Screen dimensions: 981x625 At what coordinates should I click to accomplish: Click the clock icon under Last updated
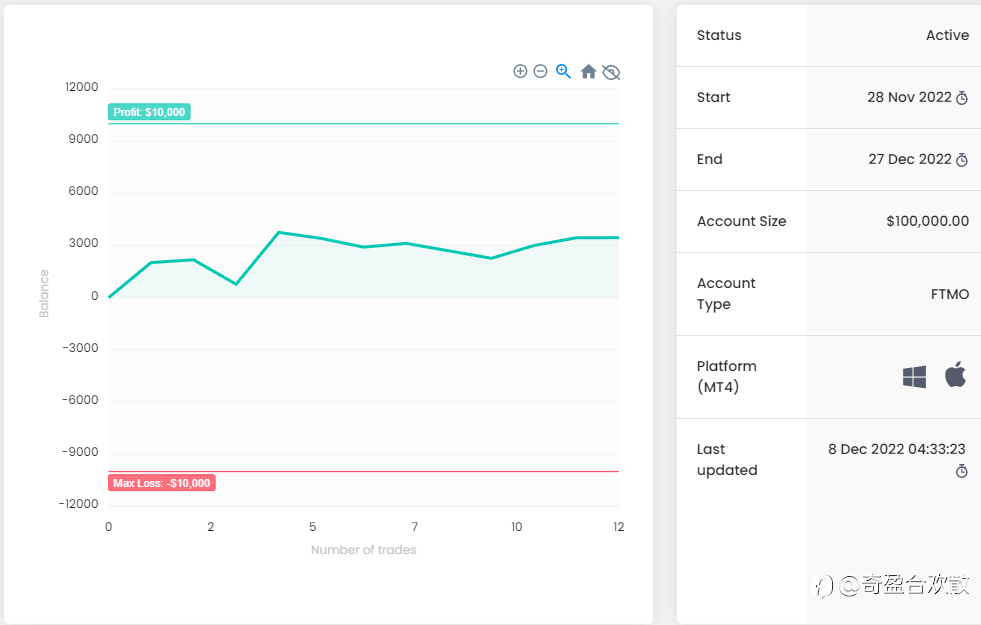pos(962,471)
